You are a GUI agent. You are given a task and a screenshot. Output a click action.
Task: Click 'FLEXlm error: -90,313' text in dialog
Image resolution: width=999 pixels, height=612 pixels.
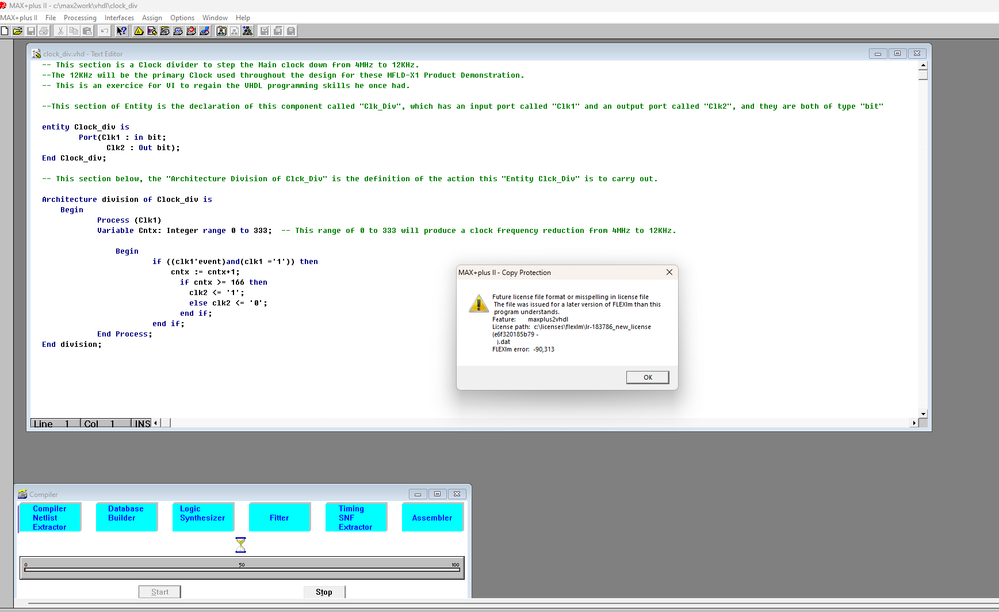(523, 349)
